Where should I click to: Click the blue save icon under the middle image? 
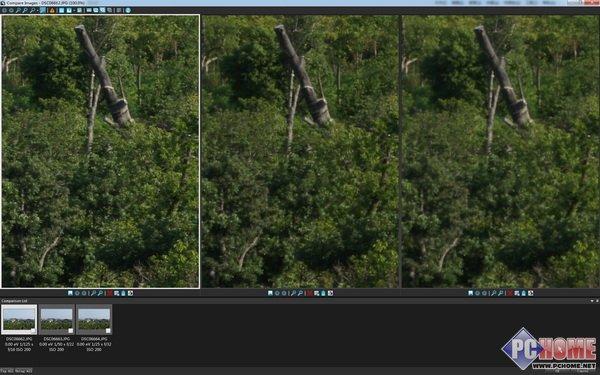(x=270, y=293)
